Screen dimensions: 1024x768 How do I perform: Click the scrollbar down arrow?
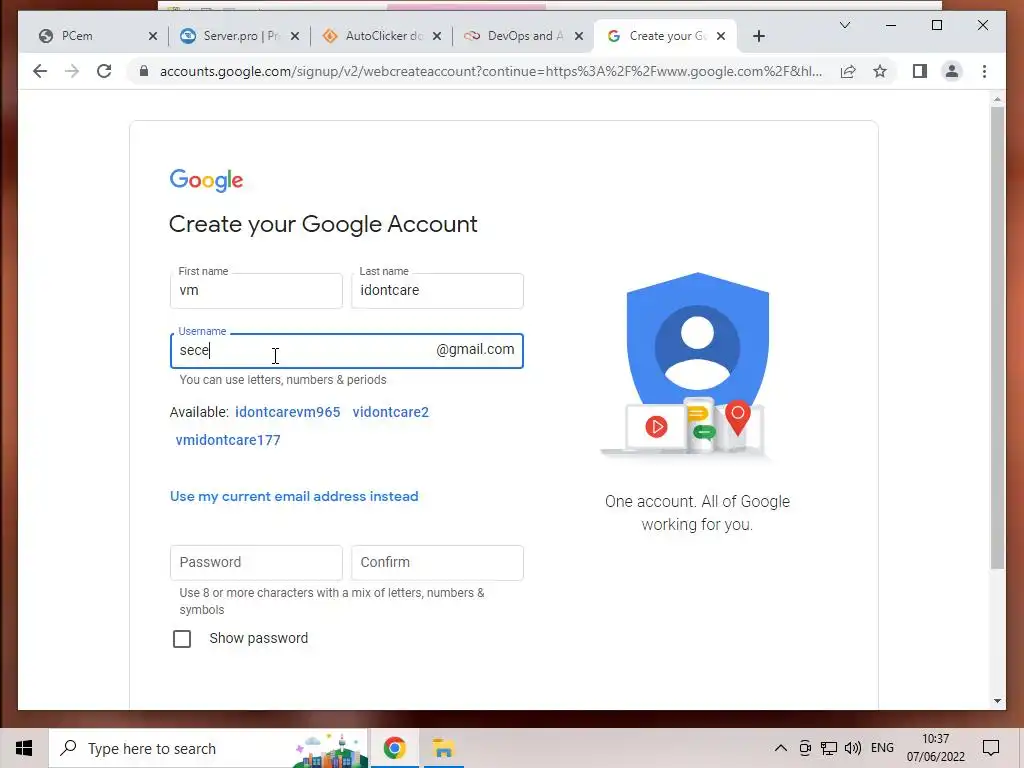coord(997,701)
